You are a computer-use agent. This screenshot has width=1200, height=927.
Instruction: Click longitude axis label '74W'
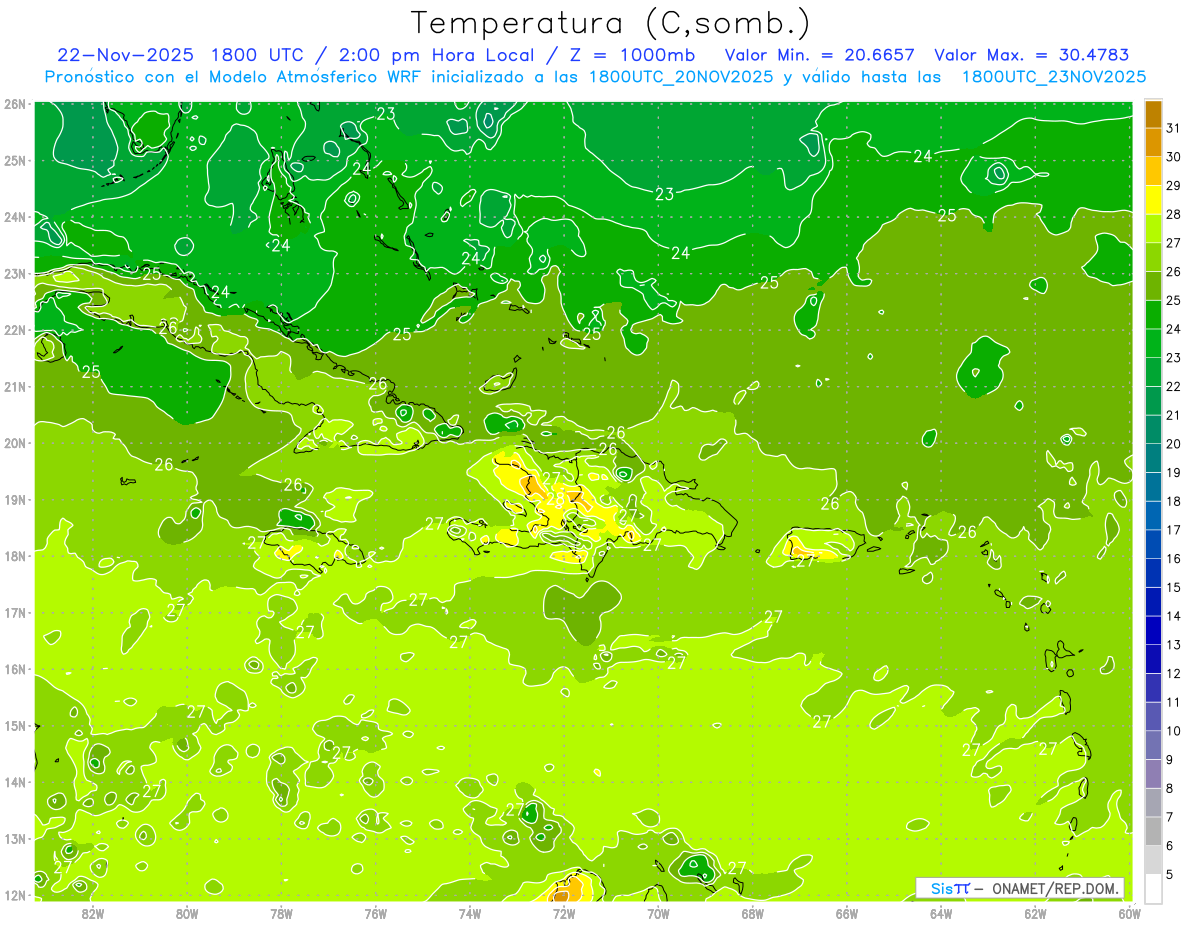click(470, 912)
